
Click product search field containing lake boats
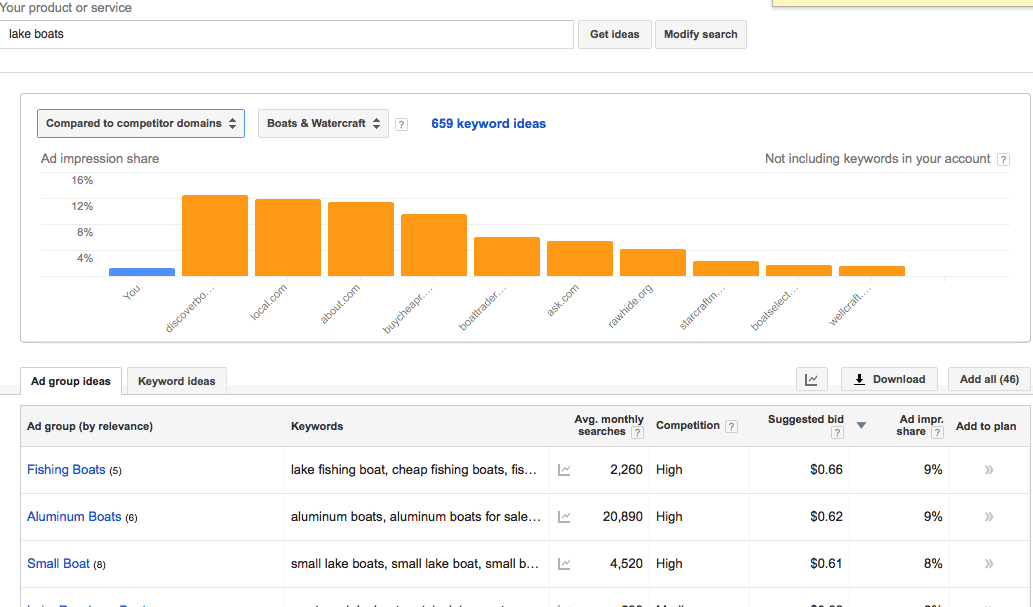(287, 34)
